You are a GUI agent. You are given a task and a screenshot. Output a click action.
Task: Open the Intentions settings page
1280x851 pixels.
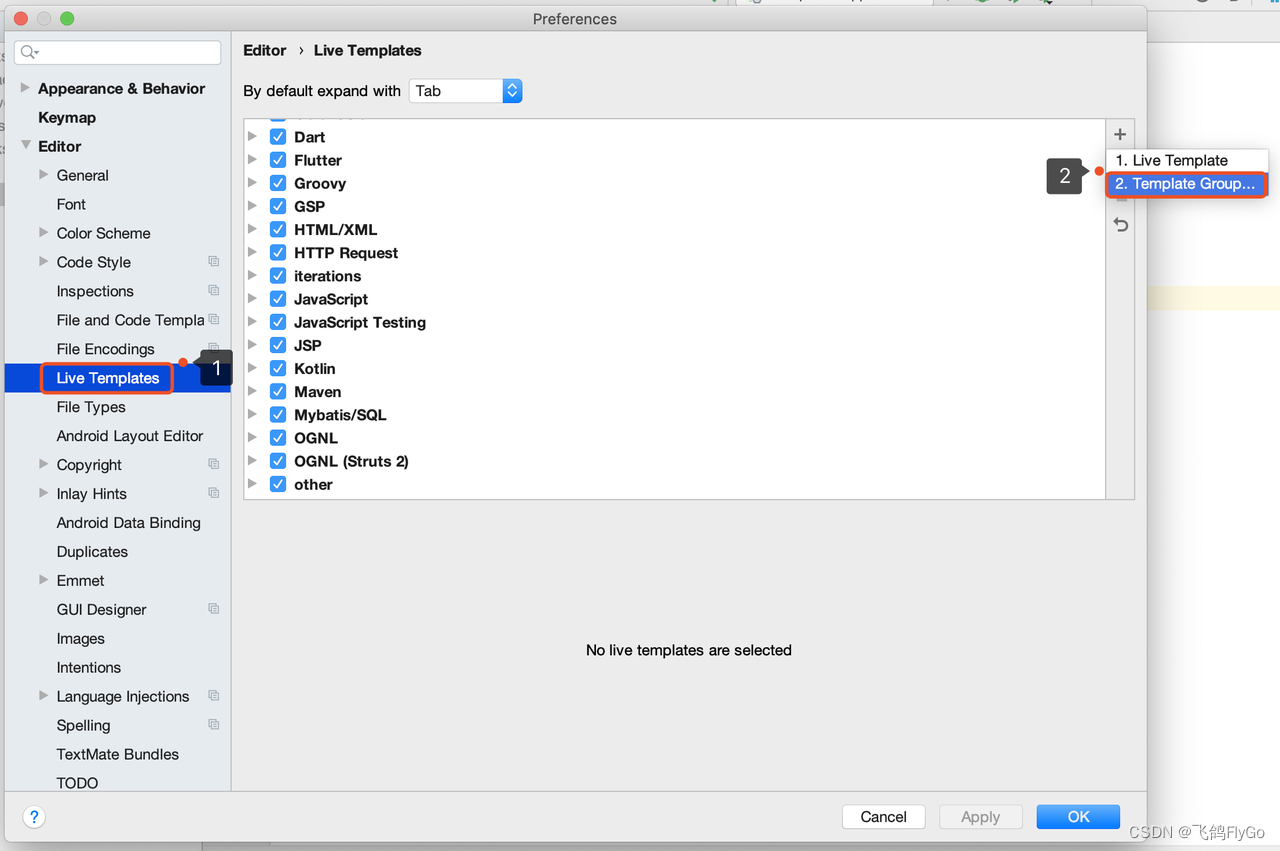89,667
